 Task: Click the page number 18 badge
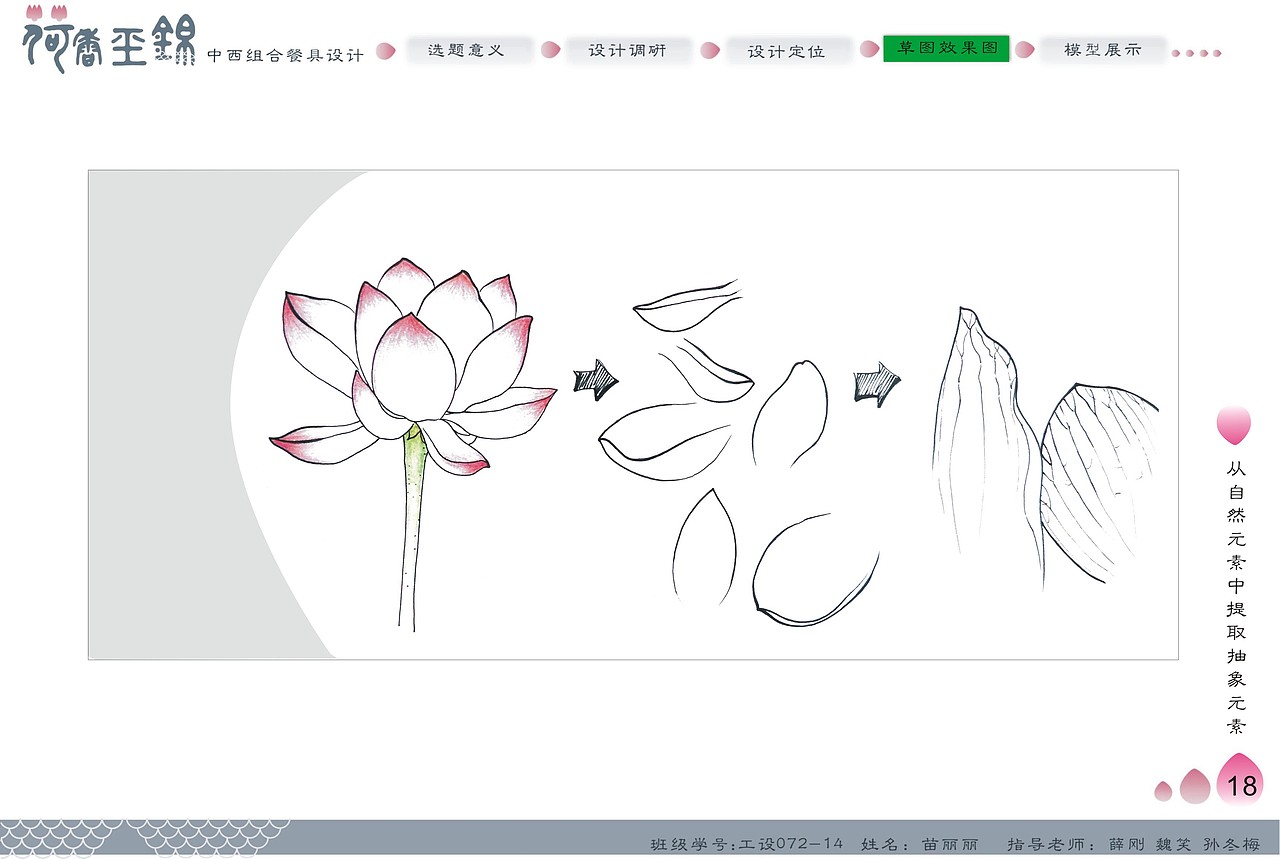coord(1241,781)
